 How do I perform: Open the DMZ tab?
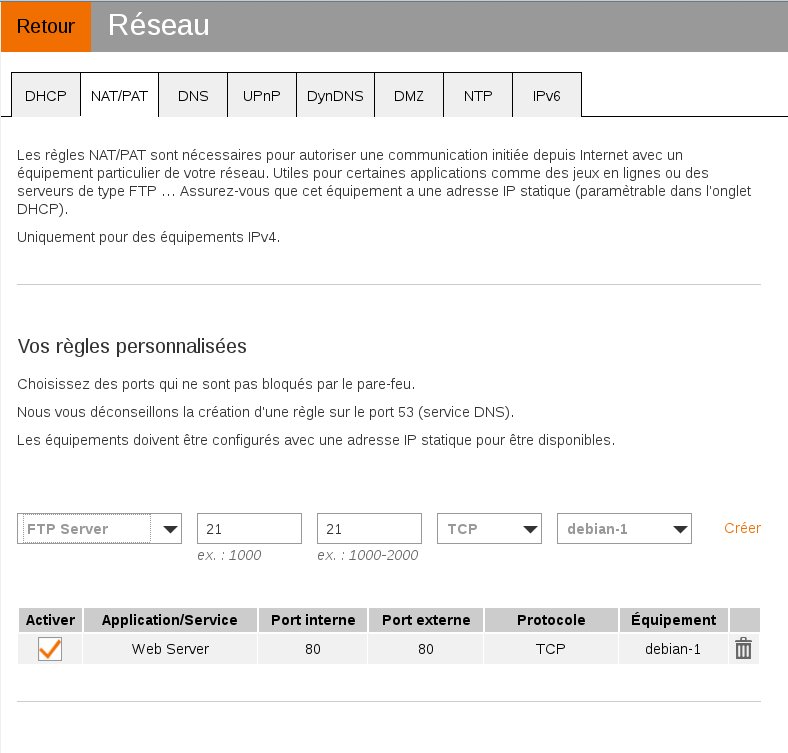click(x=408, y=96)
